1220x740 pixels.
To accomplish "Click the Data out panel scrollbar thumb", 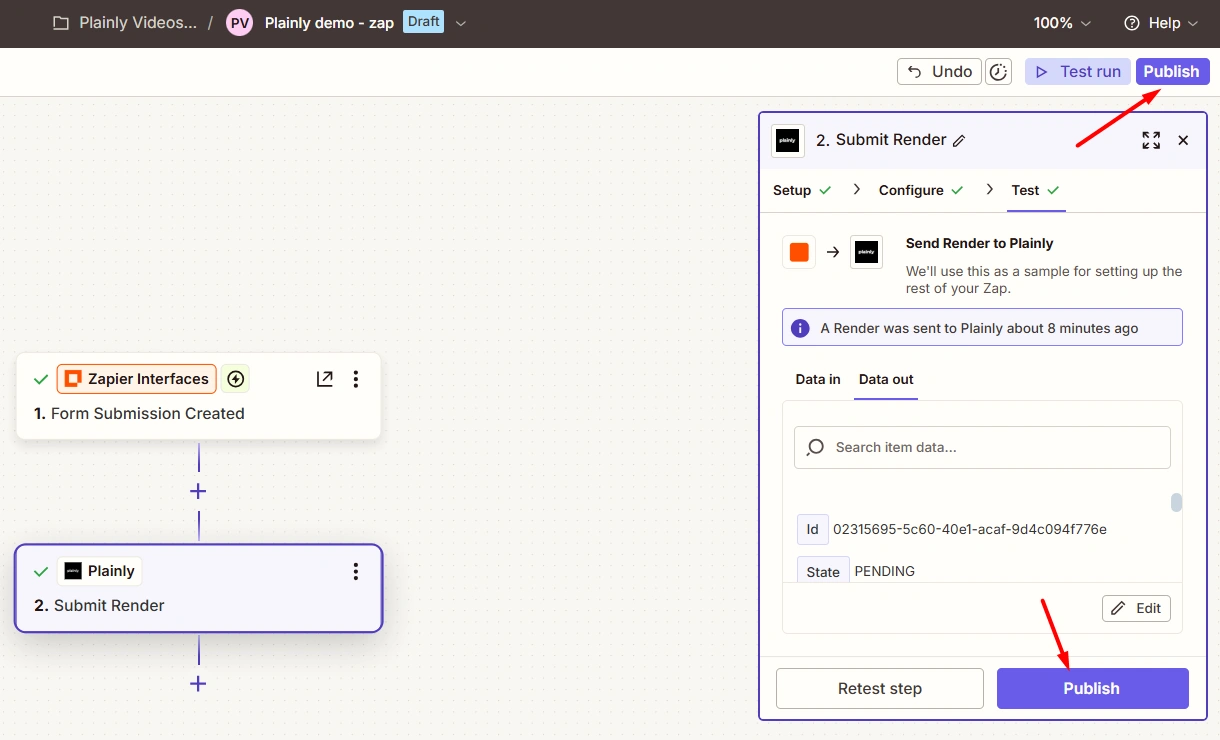I will [1176, 502].
